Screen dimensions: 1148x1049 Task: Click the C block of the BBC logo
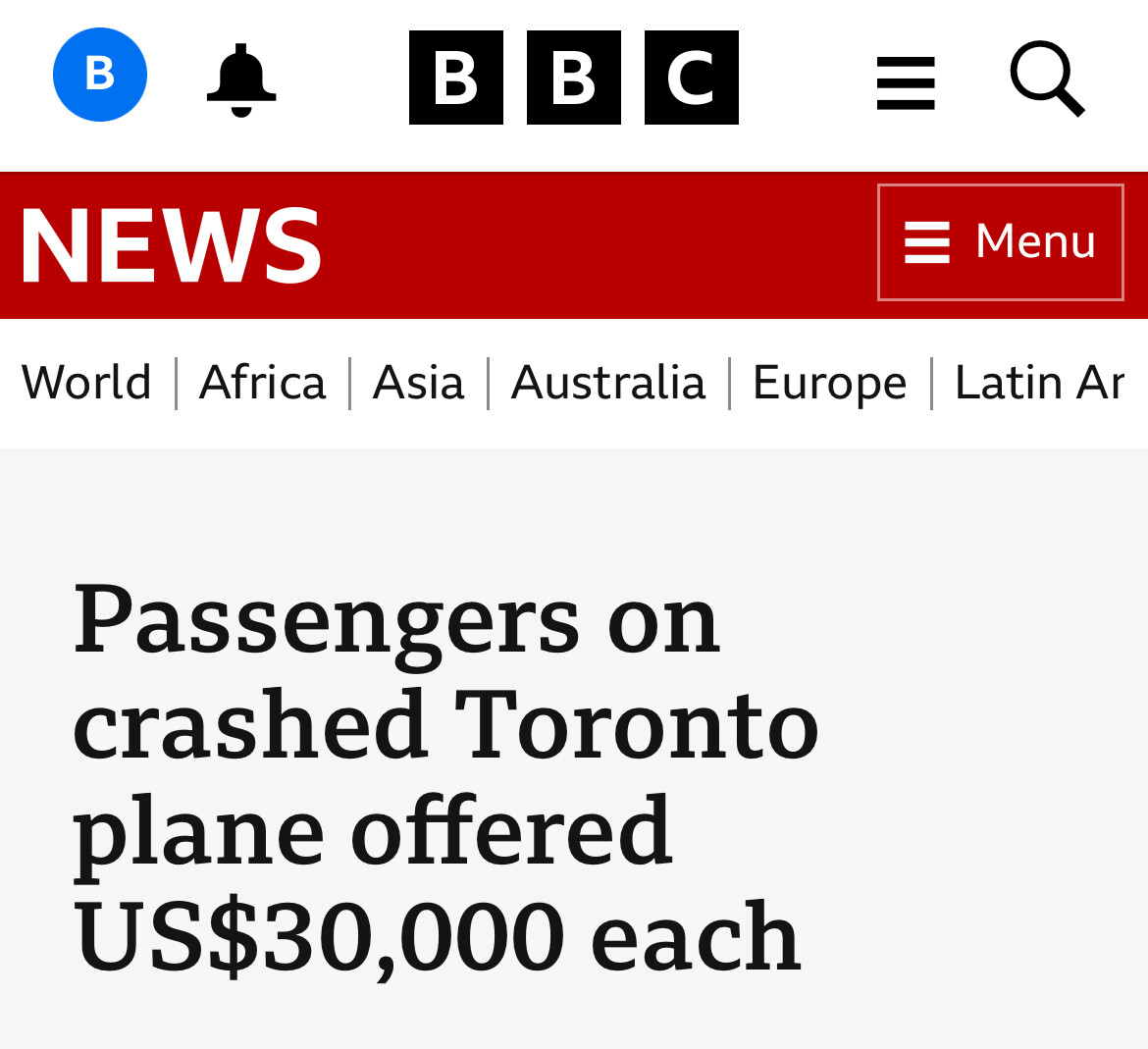(691, 78)
